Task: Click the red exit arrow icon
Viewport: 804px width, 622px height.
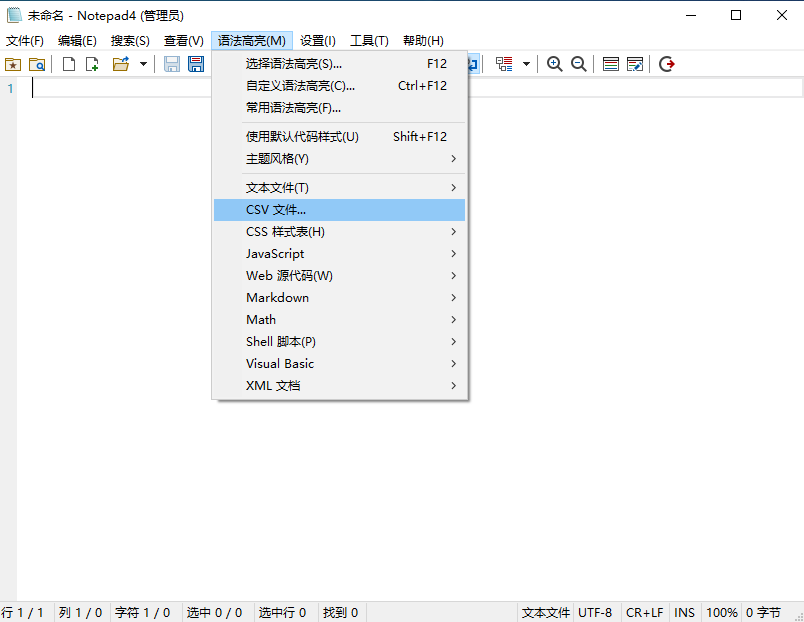Action: [x=667, y=64]
